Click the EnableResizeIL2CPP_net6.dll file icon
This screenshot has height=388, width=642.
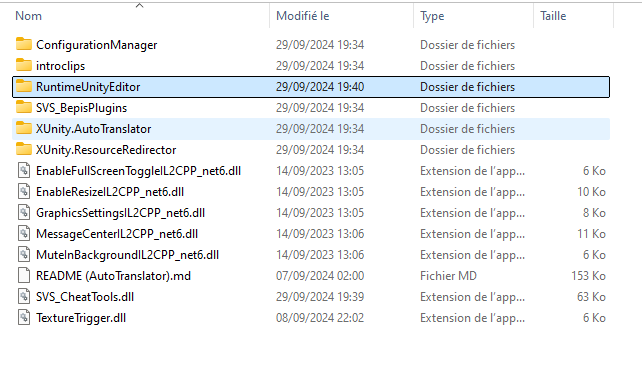click(24, 191)
